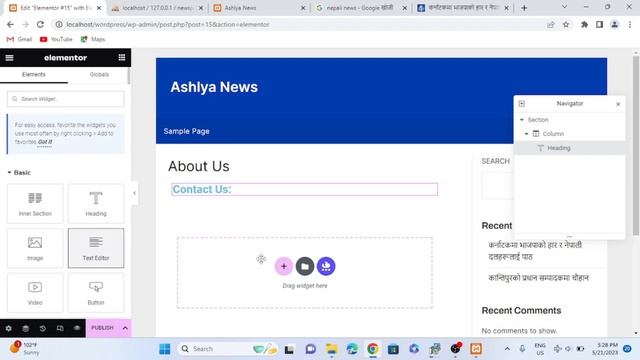Switch to the nepali news Google tab
The height and width of the screenshot is (360, 640).
coord(361,8)
